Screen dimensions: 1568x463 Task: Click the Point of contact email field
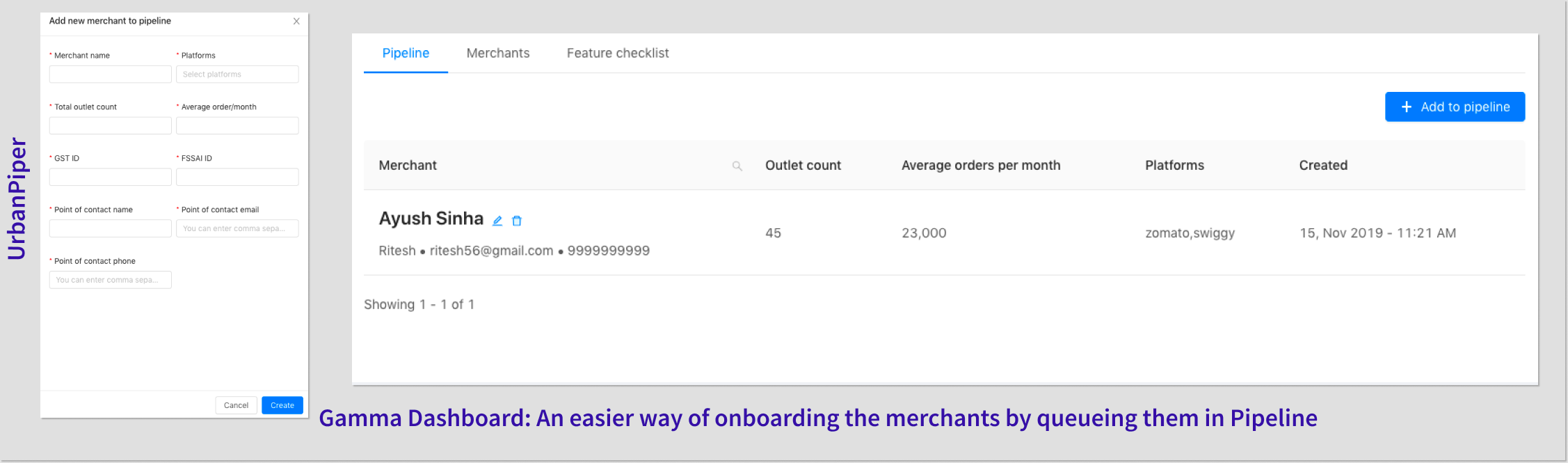[x=237, y=229]
